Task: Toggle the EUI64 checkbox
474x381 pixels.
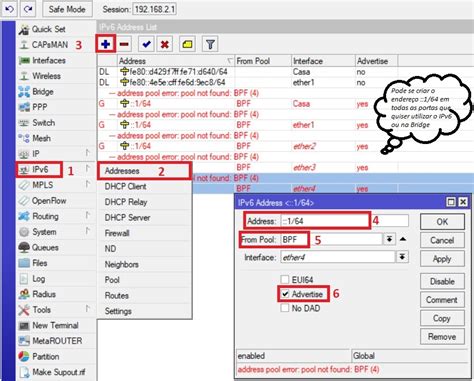Action: pos(285,279)
